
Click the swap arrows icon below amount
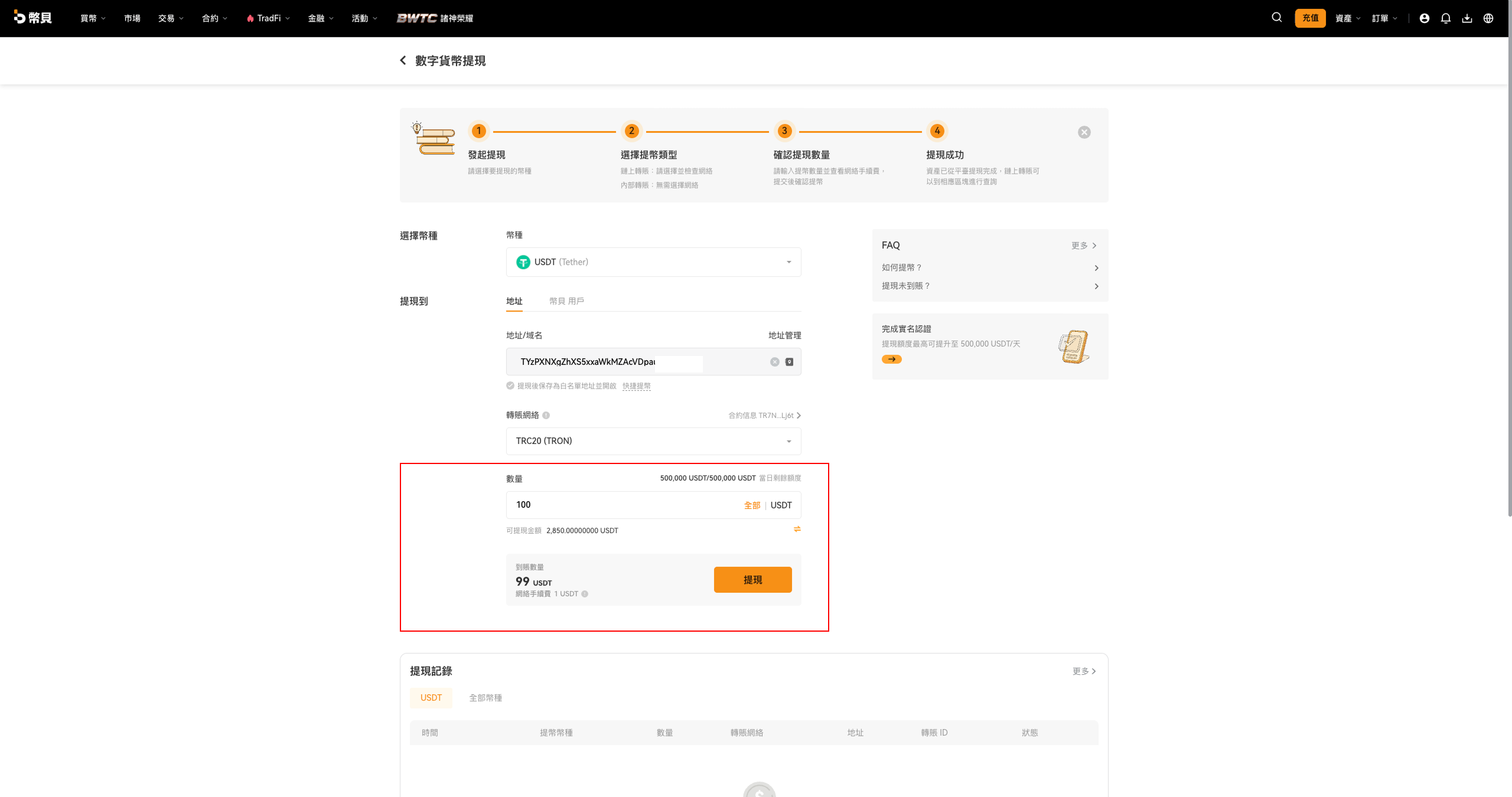coord(797,529)
